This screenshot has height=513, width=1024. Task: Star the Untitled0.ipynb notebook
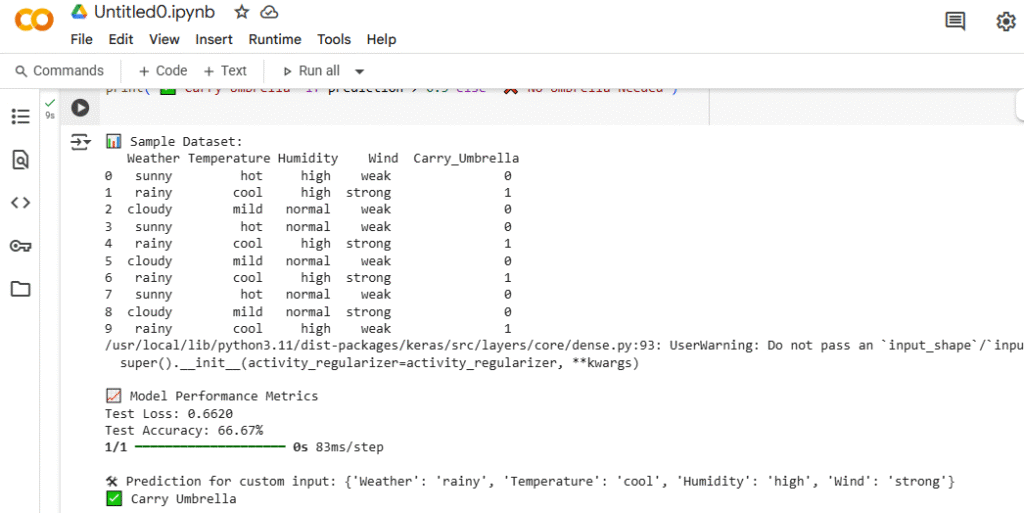(241, 12)
